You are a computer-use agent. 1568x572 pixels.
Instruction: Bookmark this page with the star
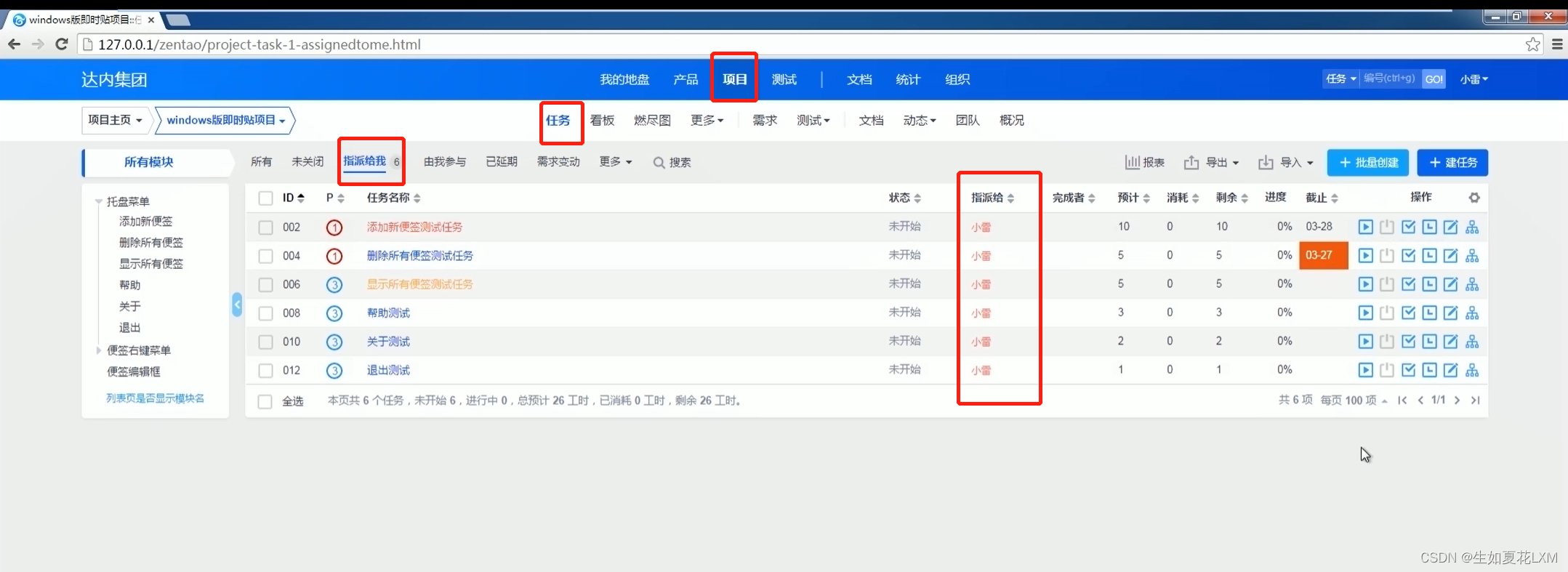1532,44
